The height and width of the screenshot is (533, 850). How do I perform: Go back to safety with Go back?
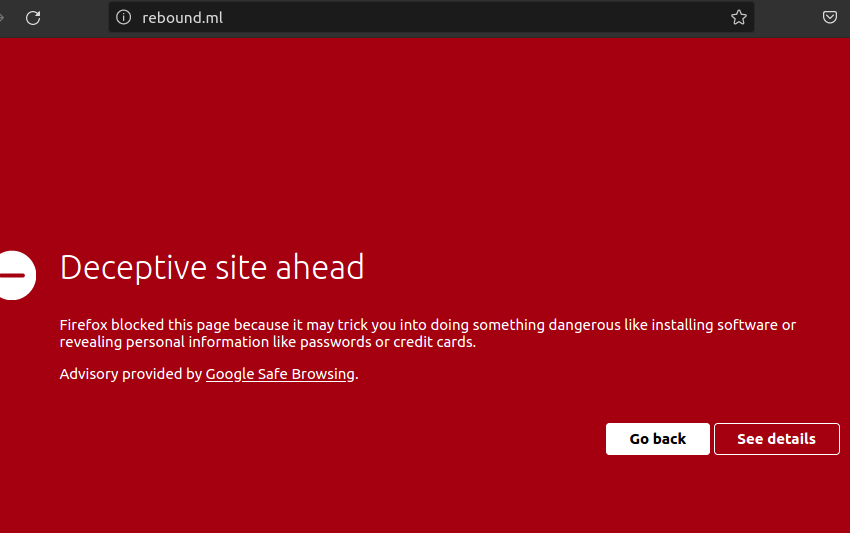point(657,439)
